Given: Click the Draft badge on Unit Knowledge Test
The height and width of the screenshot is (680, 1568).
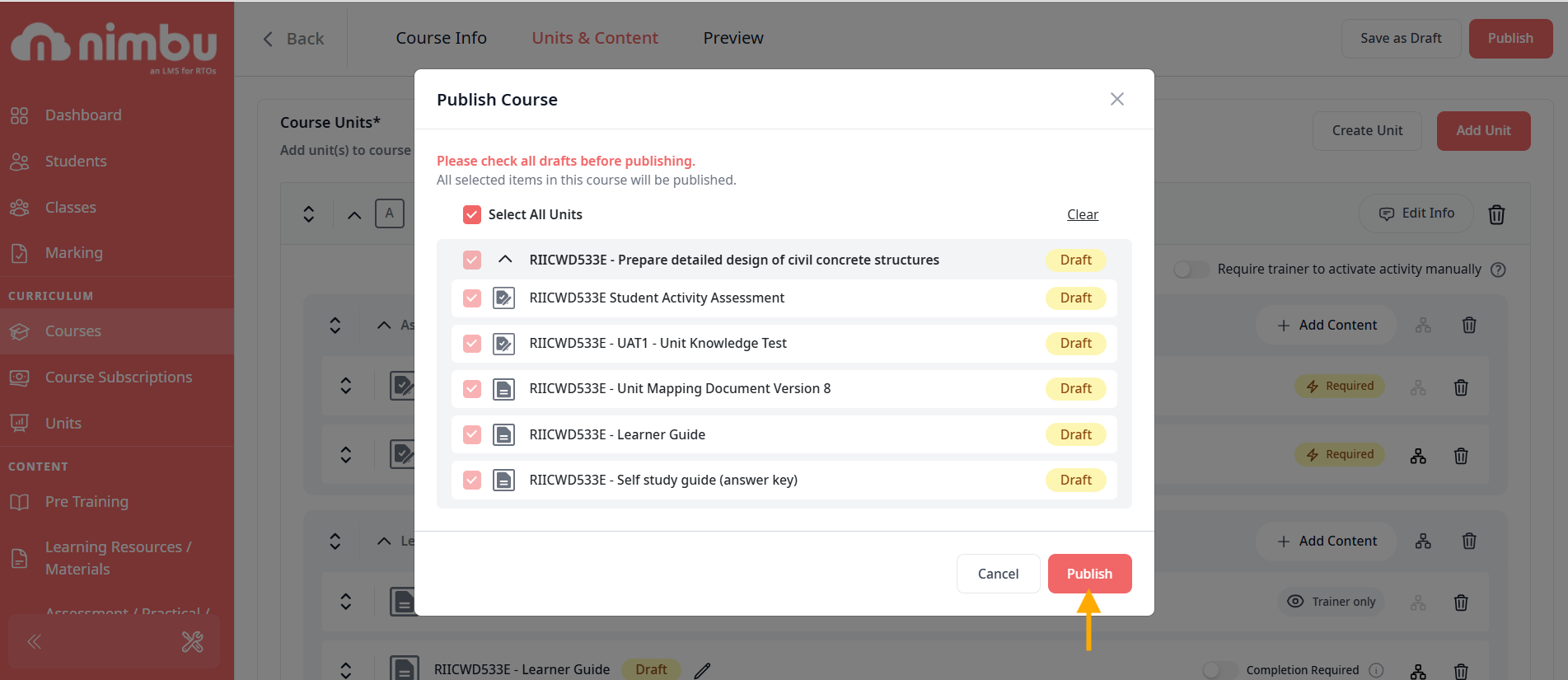Looking at the screenshot, I should (1075, 344).
